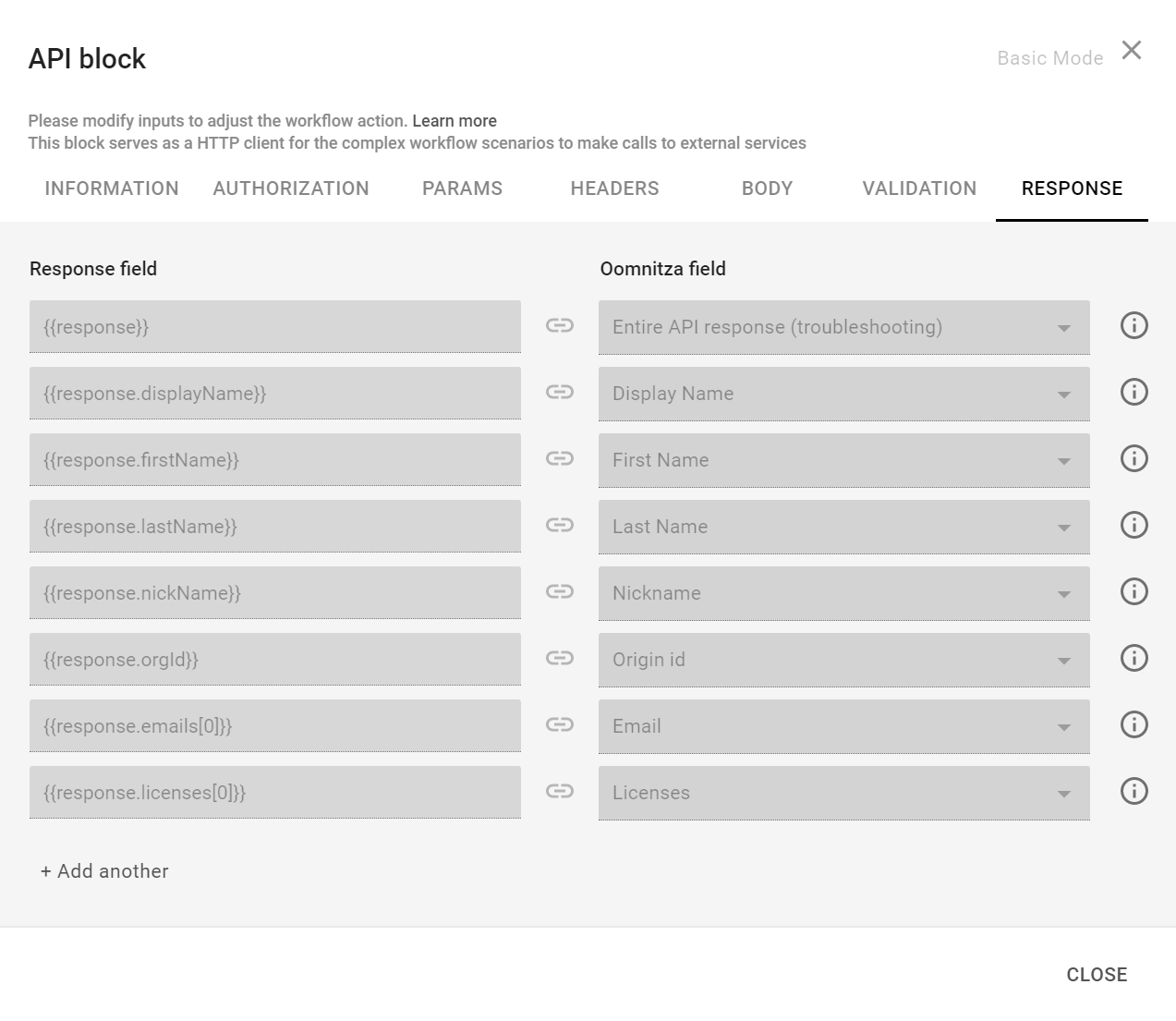
Task: Open the Email Oomnitza field dropdown
Action: coord(843,726)
